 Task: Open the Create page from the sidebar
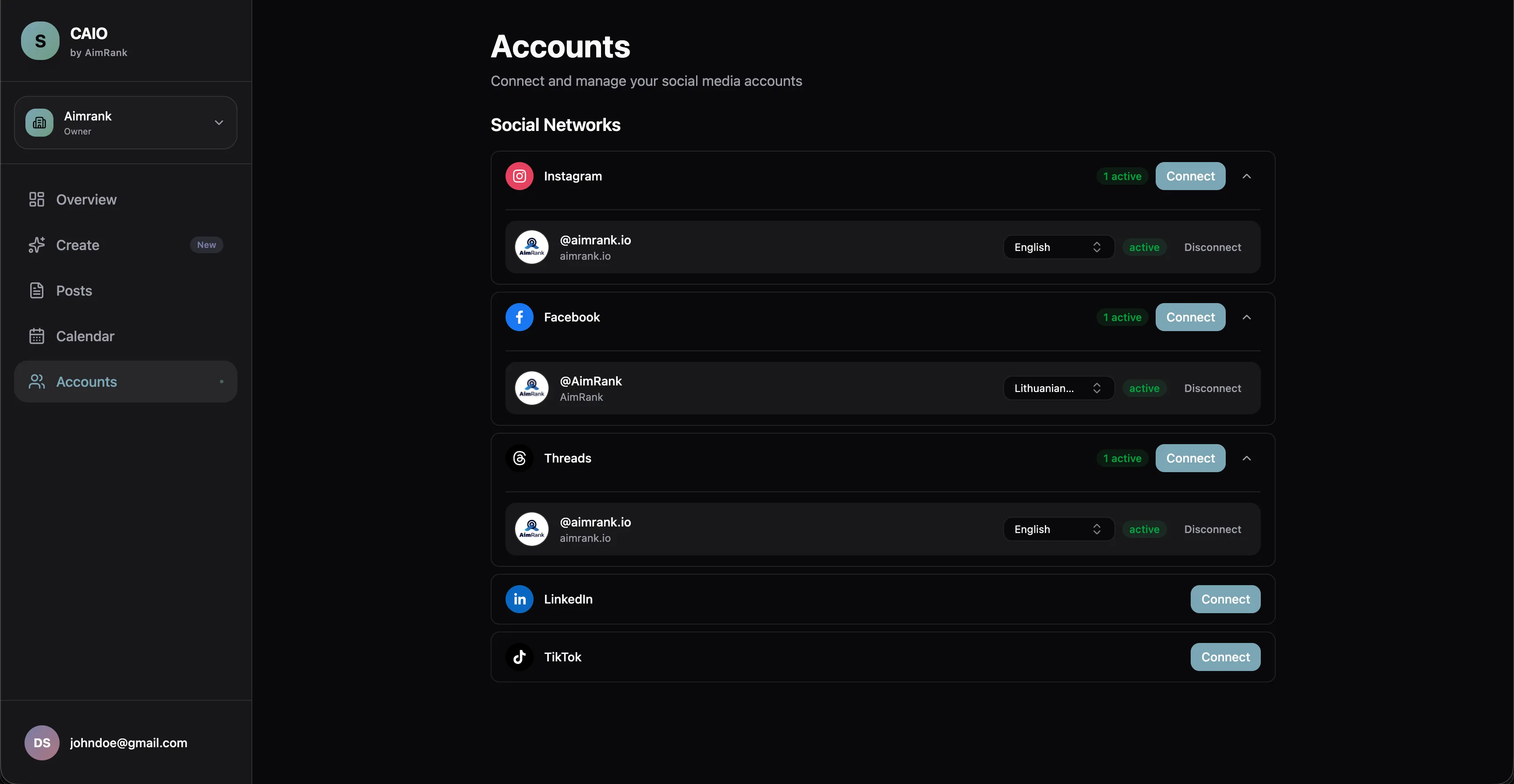pos(78,245)
